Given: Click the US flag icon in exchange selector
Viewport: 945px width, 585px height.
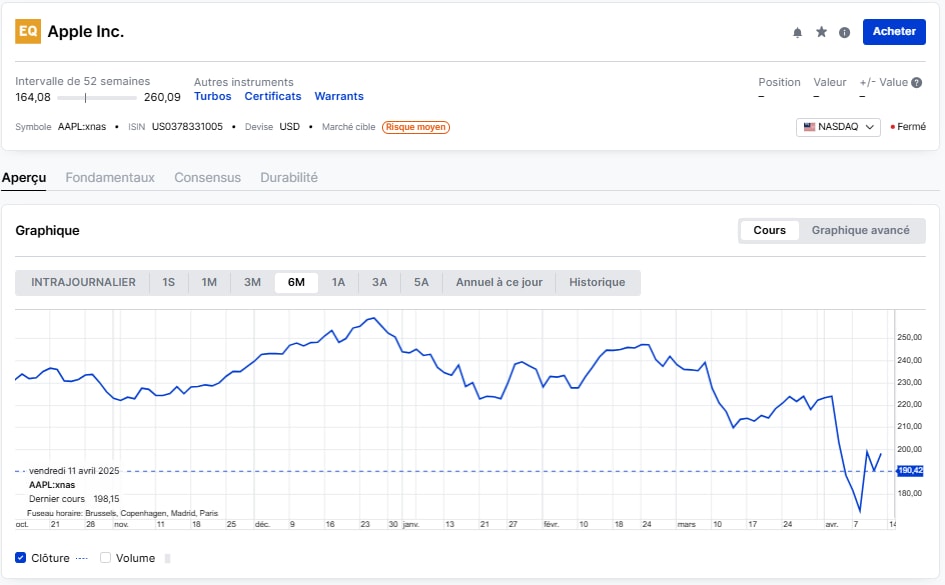Looking at the screenshot, I should point(809,127).
